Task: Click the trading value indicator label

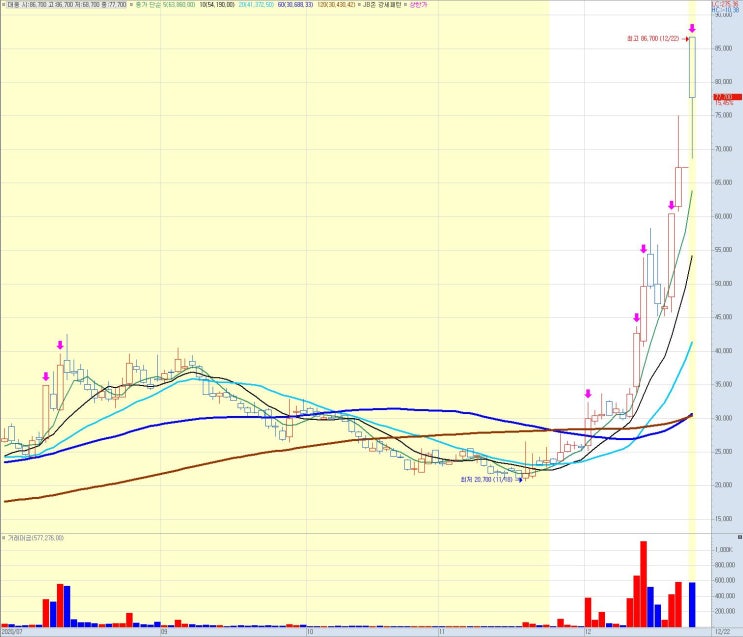Action: click(x=36, y=538)
